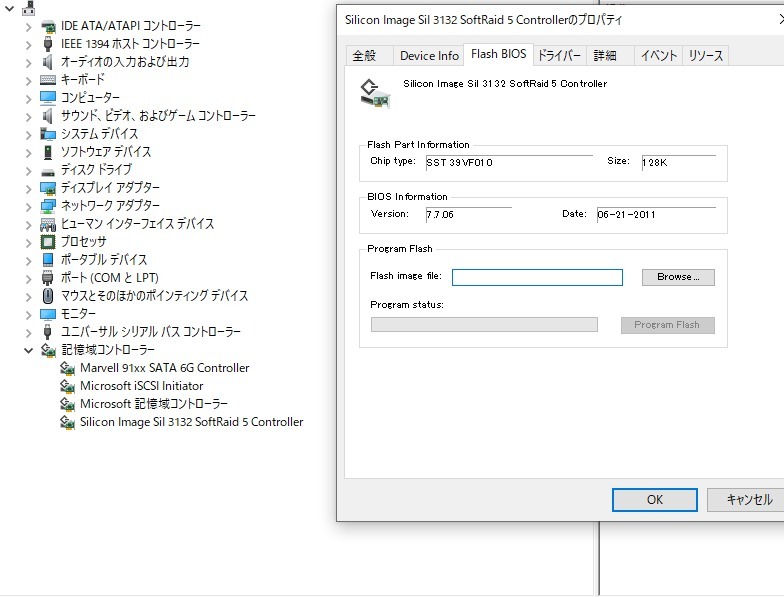Click the monitor (モニター) category icon
Image resolution: width=784 pixels, height=597 pixels.
tap(48, 314)
